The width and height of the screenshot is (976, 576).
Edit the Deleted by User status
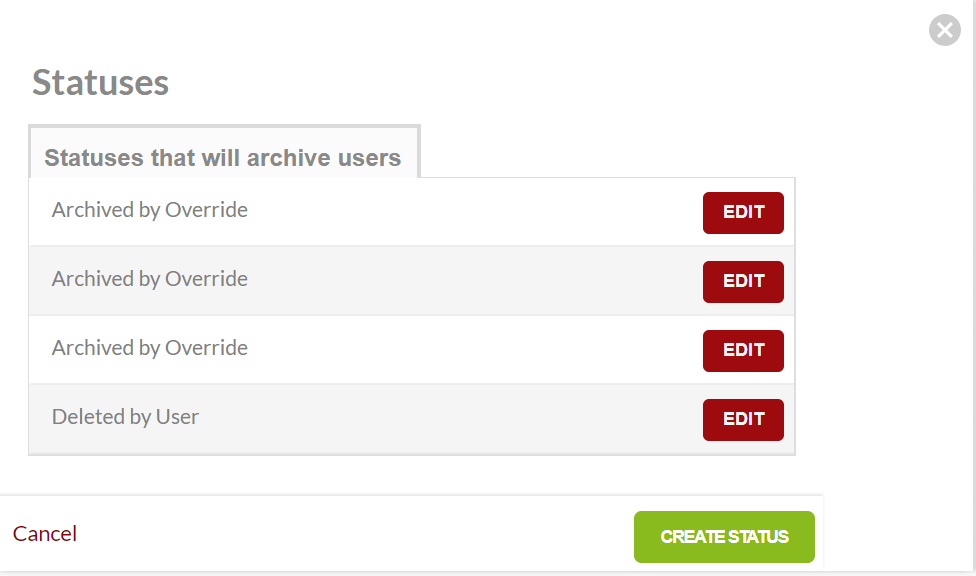(743, 419)
